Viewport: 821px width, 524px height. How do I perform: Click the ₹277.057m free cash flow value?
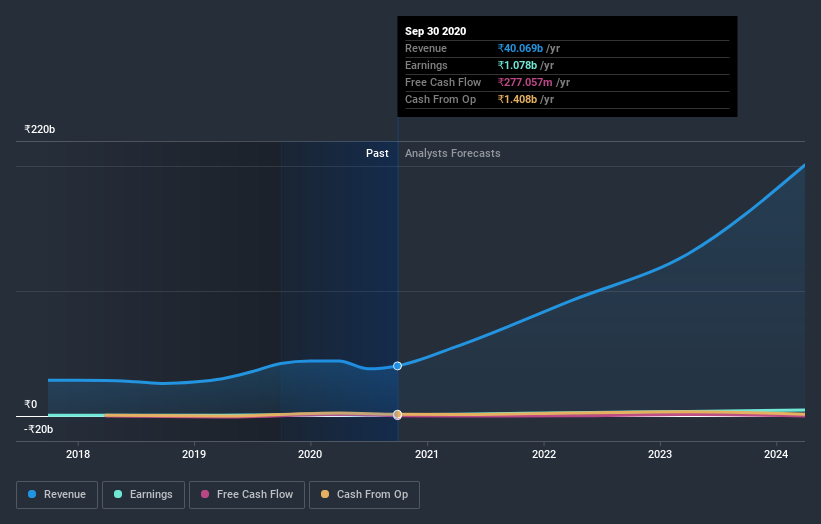pos(525,82)
